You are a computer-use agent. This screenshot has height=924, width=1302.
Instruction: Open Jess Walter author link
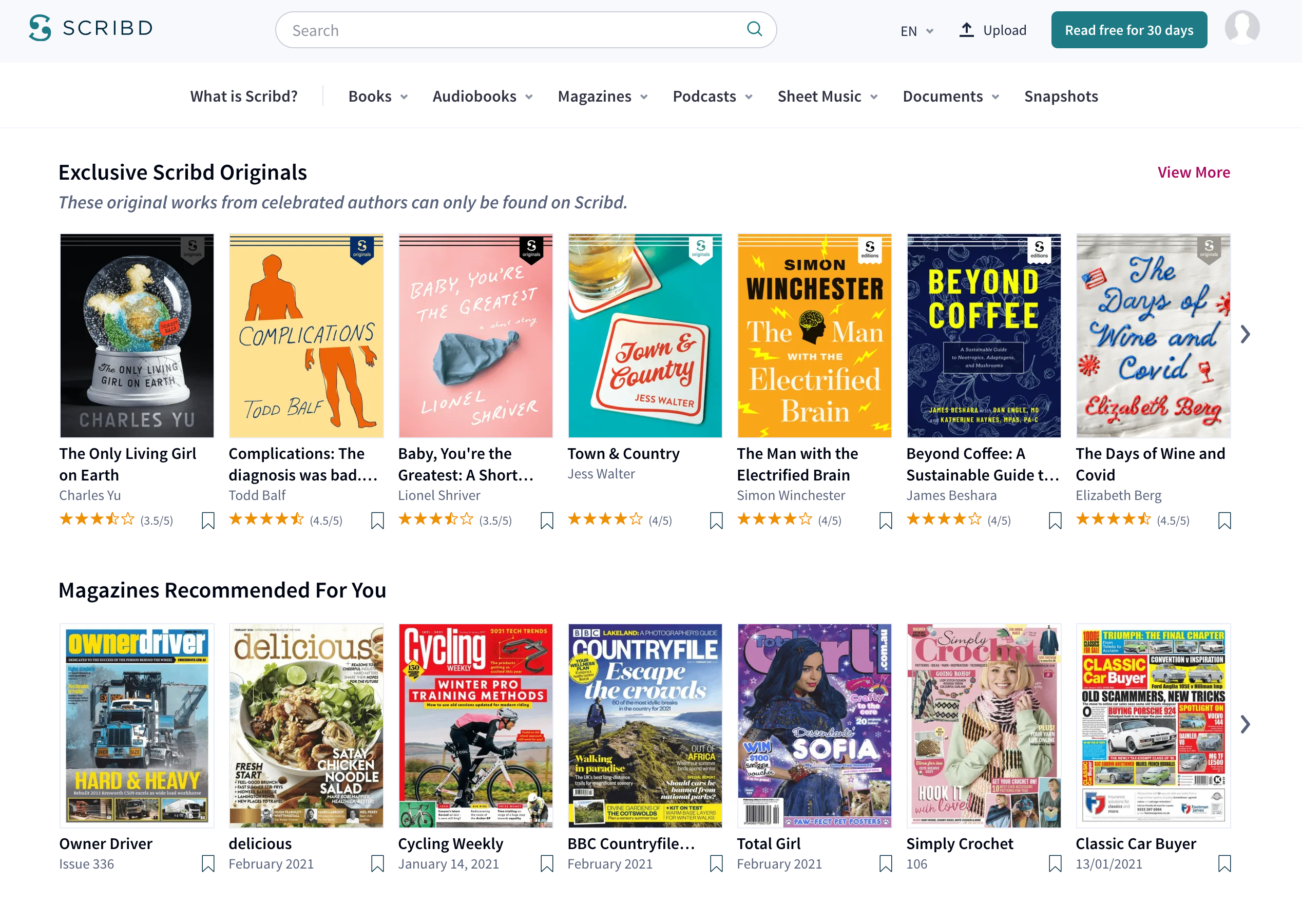pos(601,473)
